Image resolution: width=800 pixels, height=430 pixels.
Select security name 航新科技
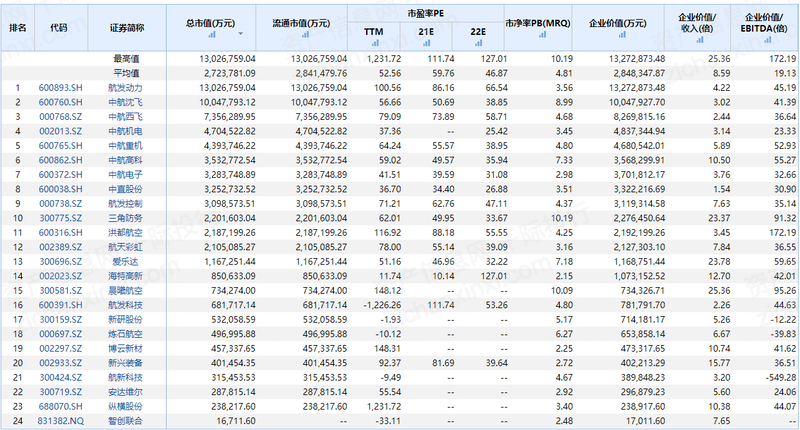(x=126, y=377)
